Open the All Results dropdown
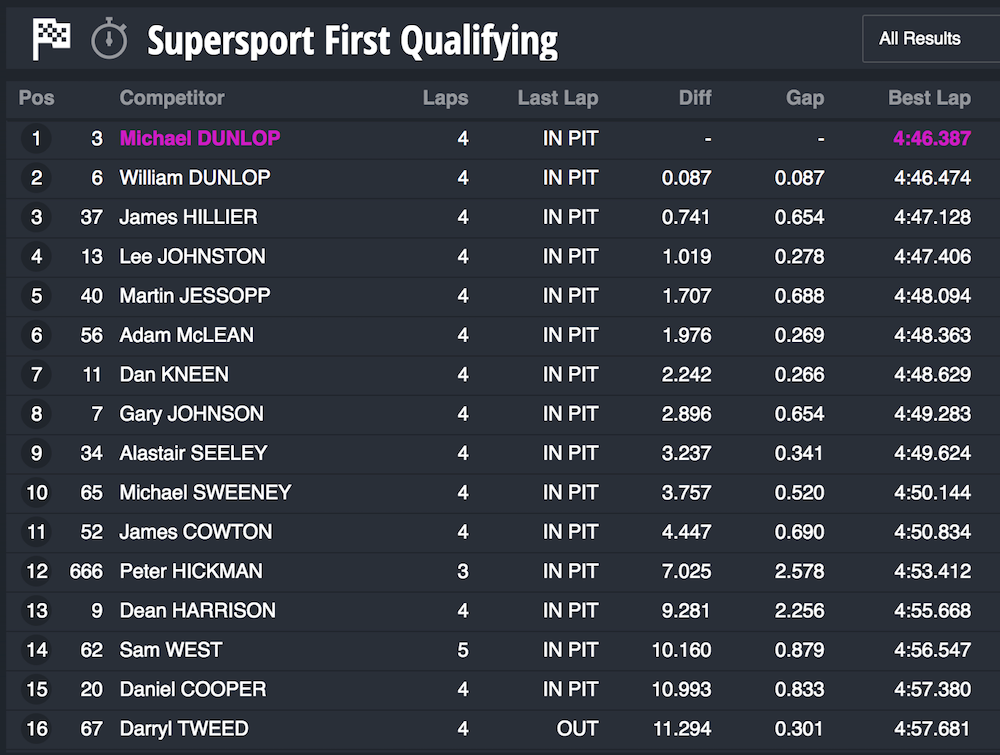 click(x=930, y=39)
